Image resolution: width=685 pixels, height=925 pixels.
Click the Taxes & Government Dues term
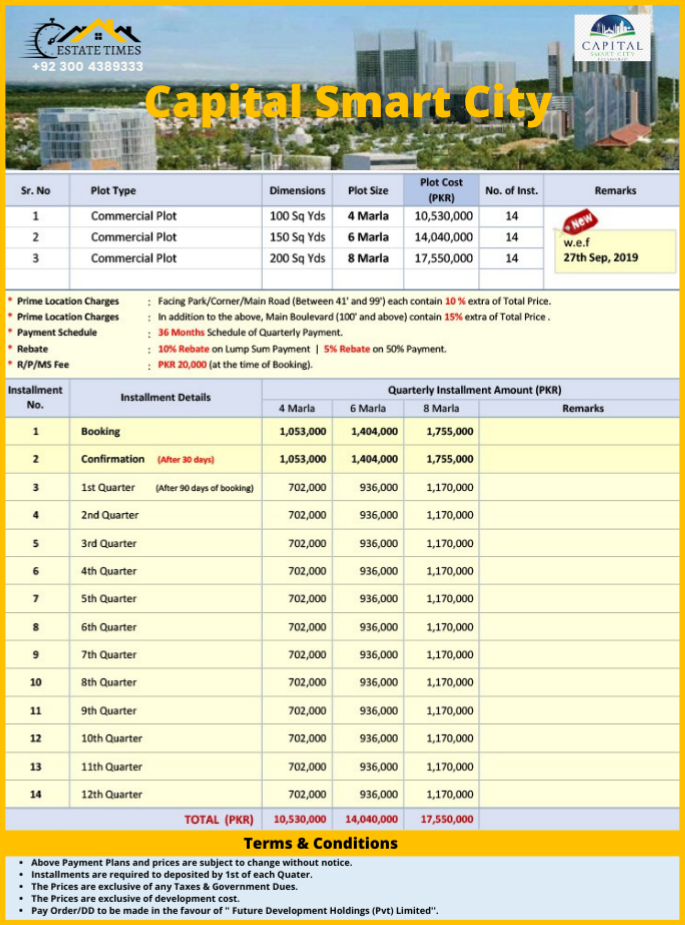[165, 887]
